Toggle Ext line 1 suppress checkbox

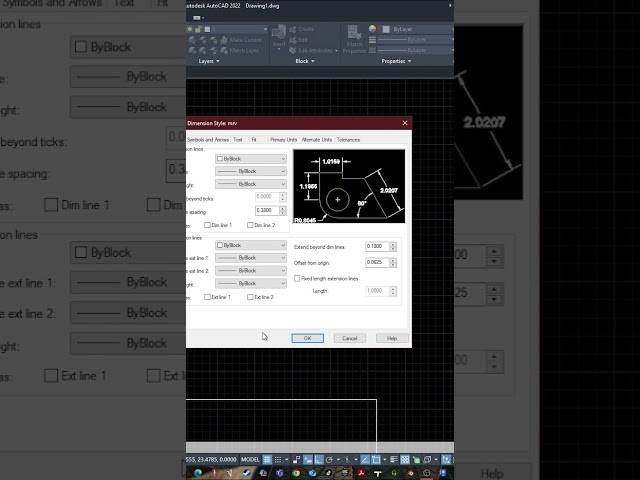coord(207,297)
